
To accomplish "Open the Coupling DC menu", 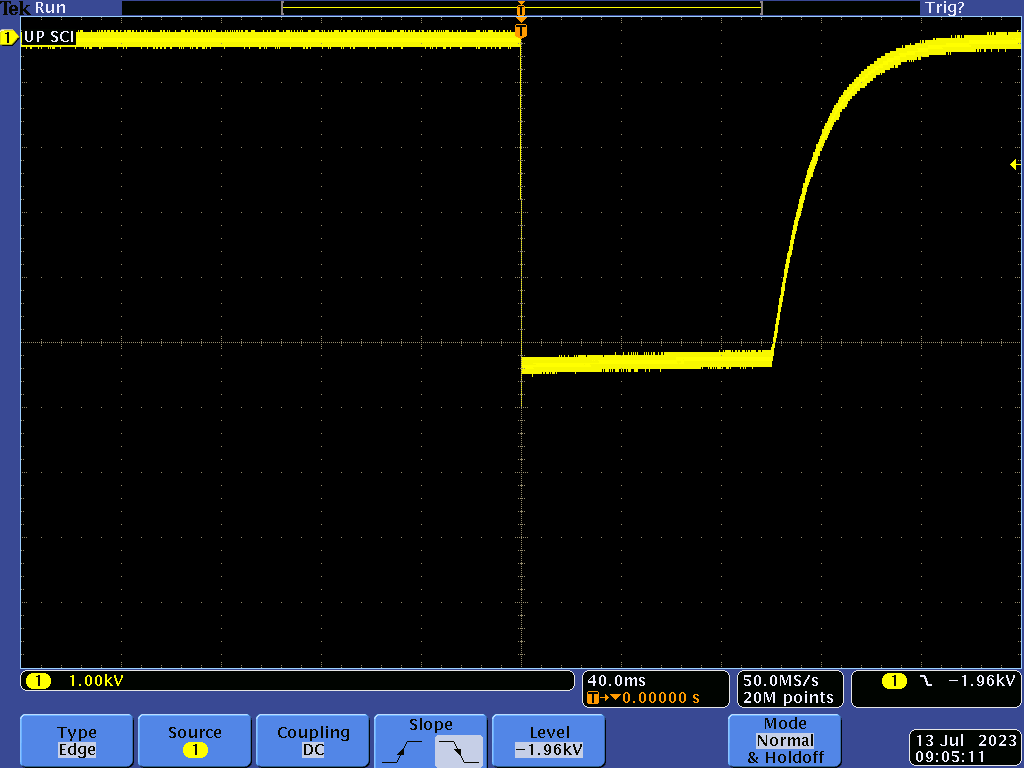I will [313, 741].
